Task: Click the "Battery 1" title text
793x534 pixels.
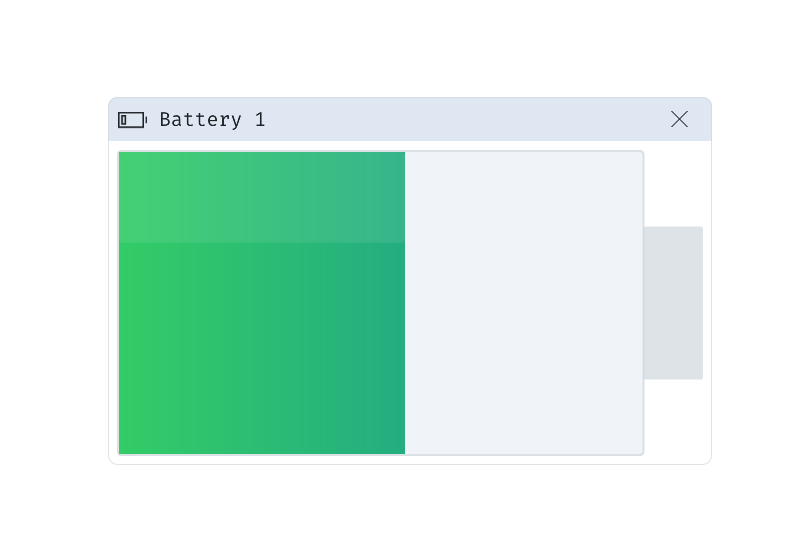Action: point(212,120)
